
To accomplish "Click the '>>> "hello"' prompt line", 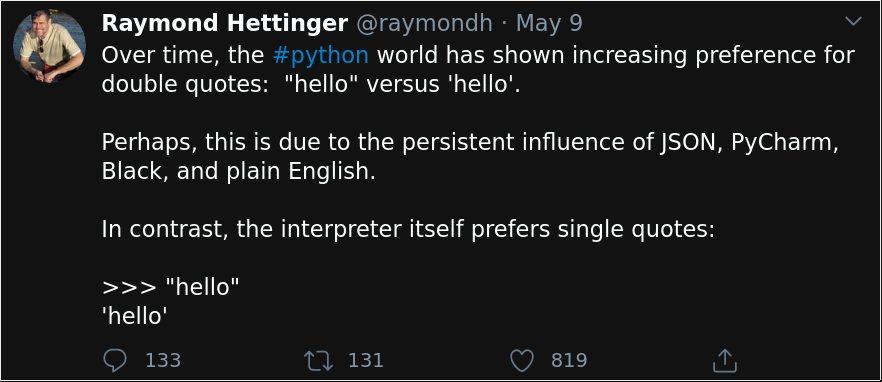I will (x=170, y=287).
